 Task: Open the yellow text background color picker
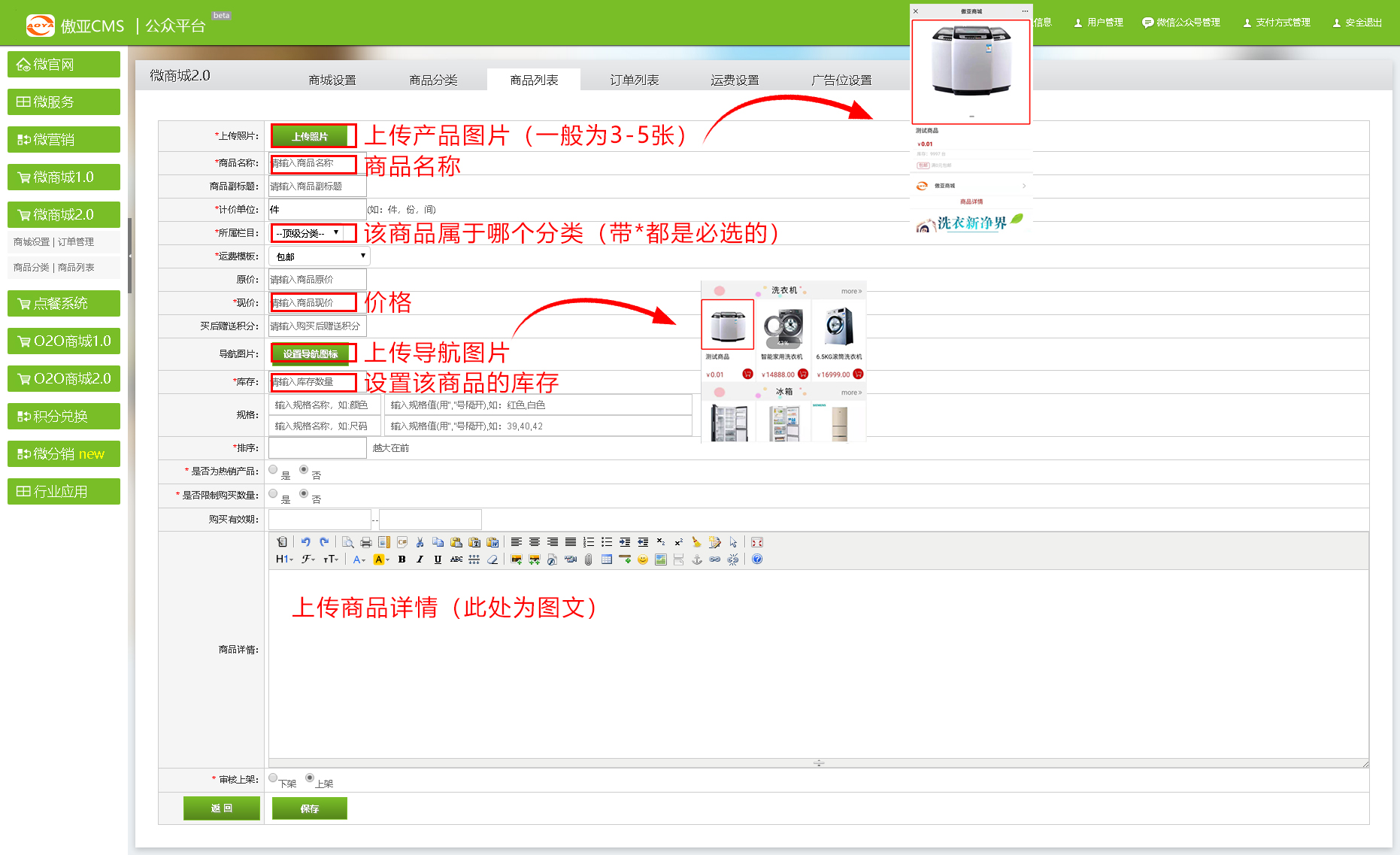pos(381,559)
